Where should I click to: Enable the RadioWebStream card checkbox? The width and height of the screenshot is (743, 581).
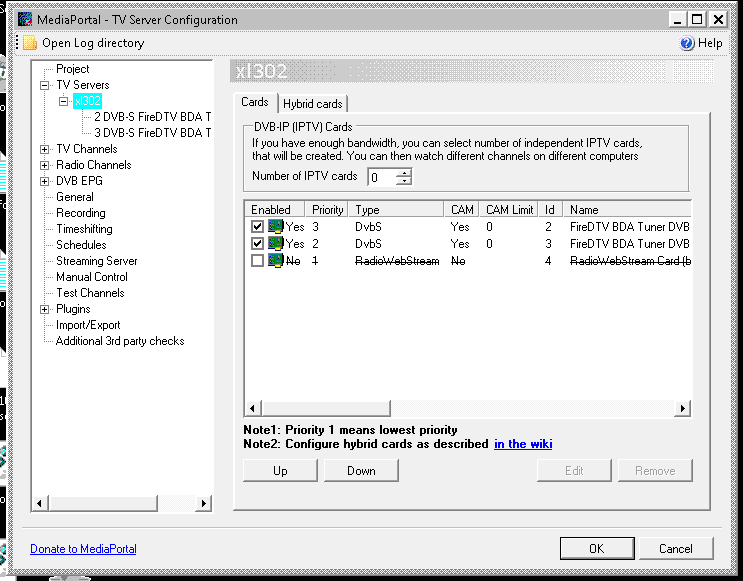point(258,261)
